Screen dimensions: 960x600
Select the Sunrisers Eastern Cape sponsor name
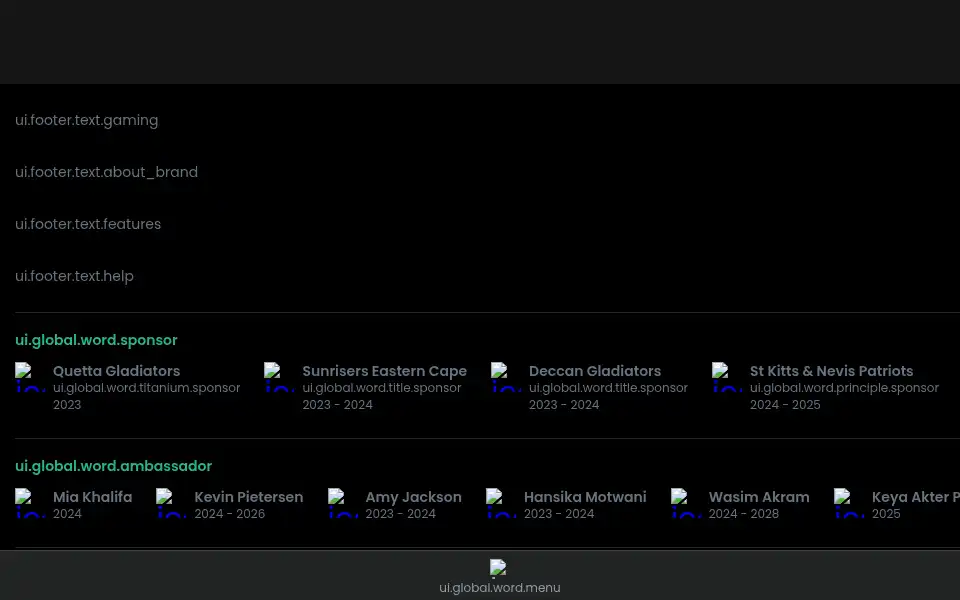384,371
